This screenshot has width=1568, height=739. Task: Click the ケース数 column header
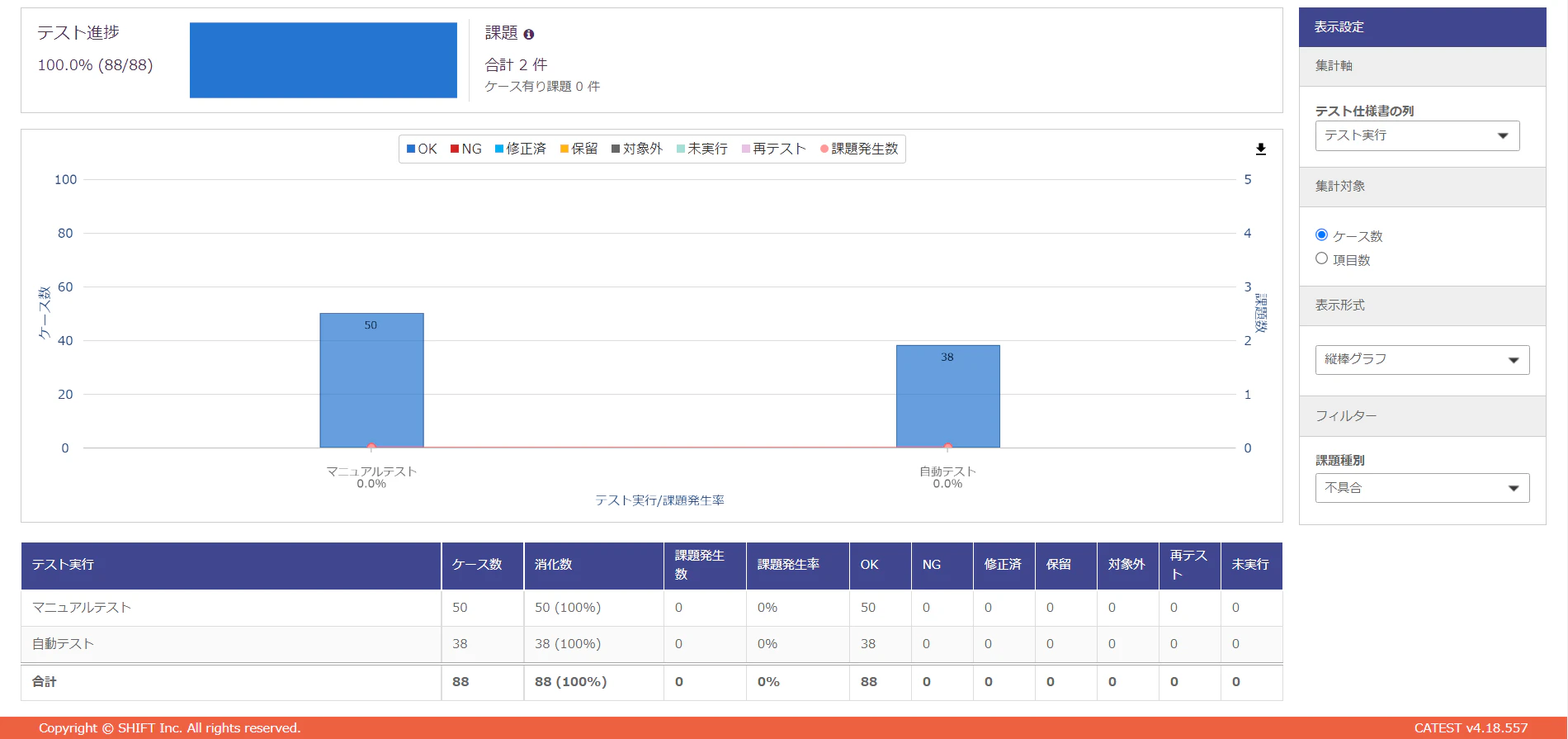[x=483, y=566]
